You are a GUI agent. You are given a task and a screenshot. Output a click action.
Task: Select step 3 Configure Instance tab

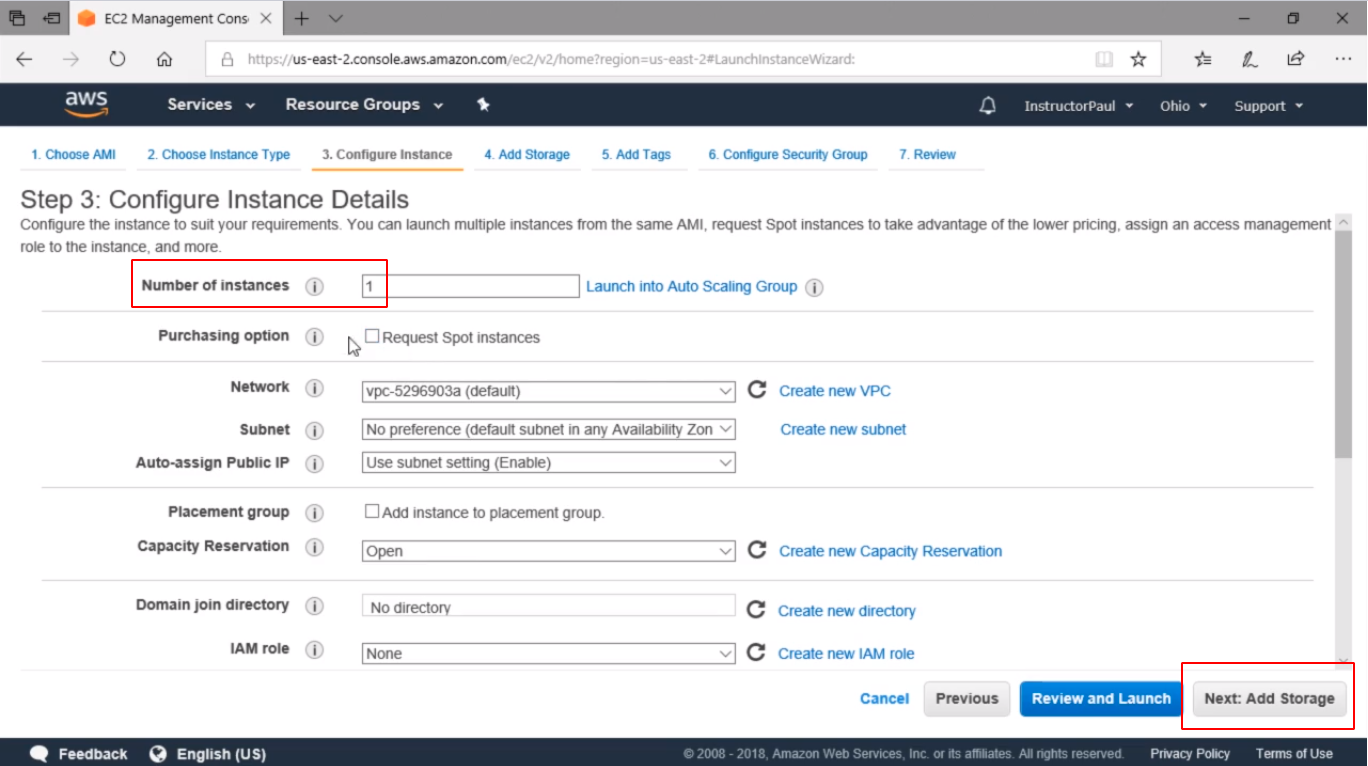(x=387, y=155)
